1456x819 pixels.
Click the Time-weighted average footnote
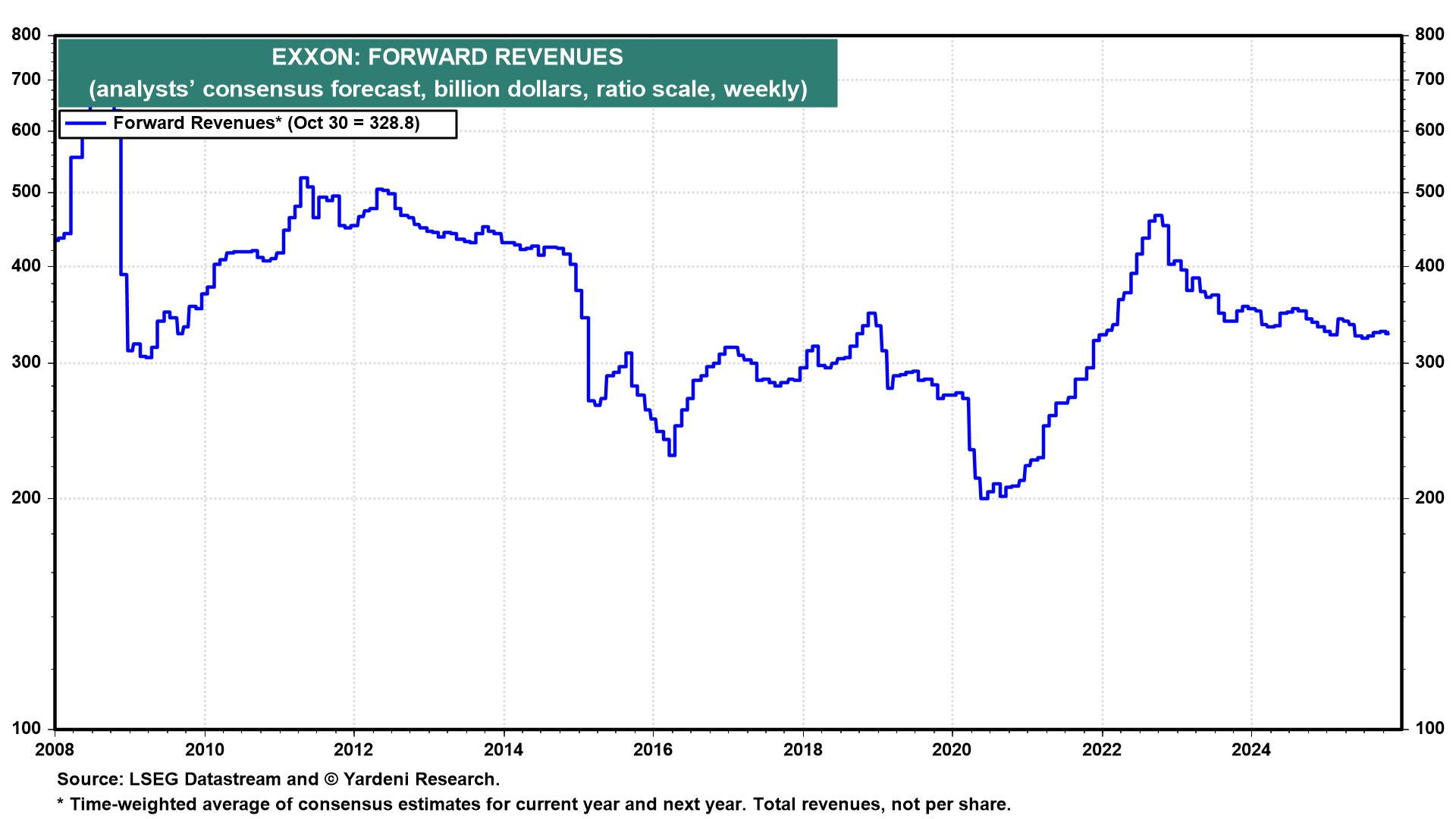(534, 805)
